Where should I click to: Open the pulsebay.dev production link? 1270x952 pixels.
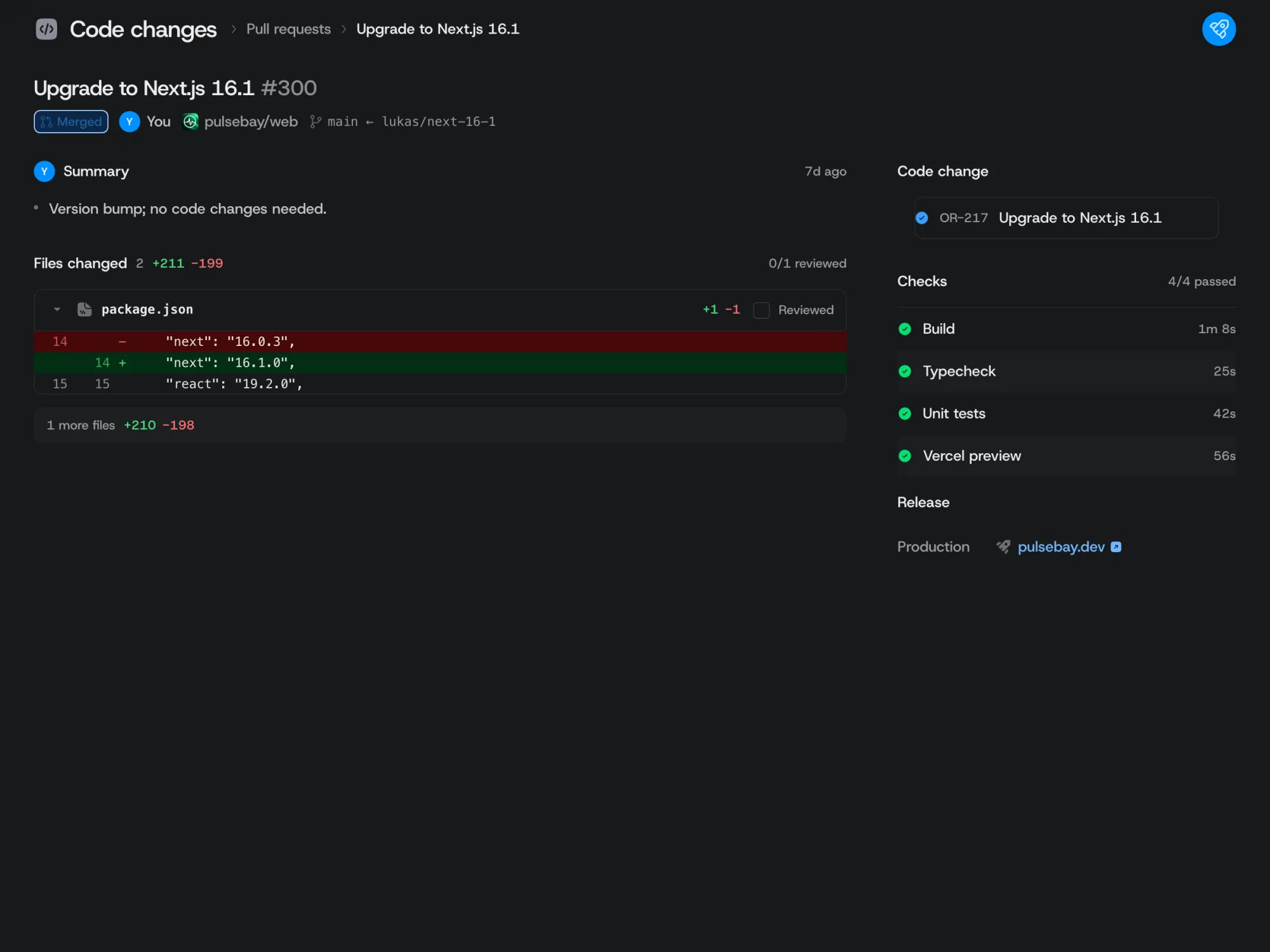click(x=1061, y=547)
